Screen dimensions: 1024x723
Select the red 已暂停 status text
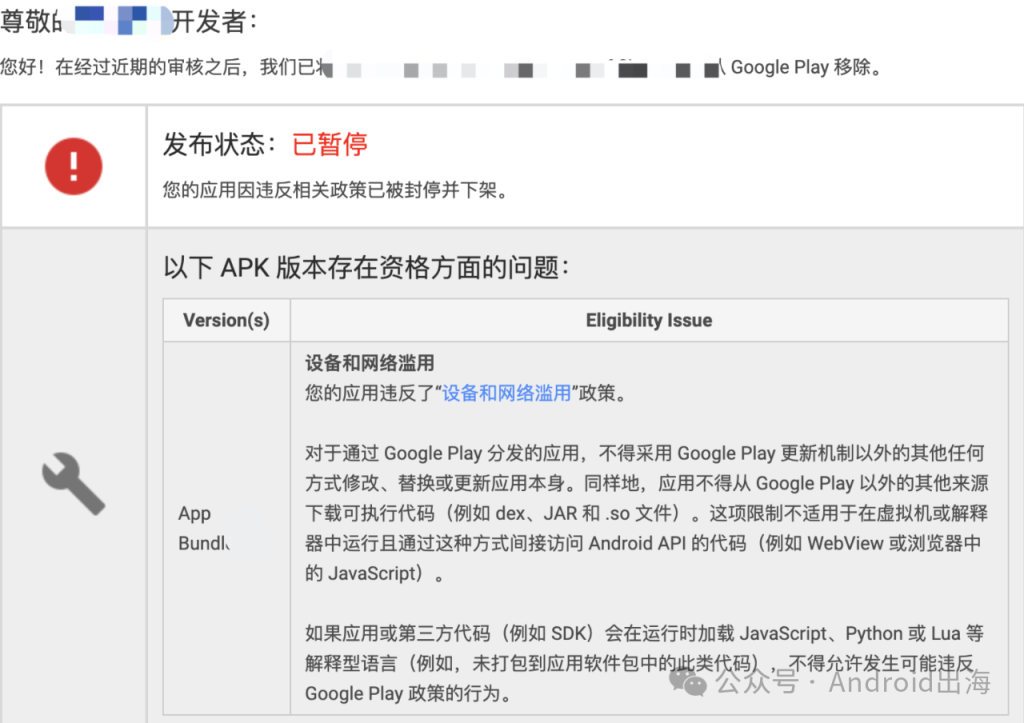click(330, 144)
